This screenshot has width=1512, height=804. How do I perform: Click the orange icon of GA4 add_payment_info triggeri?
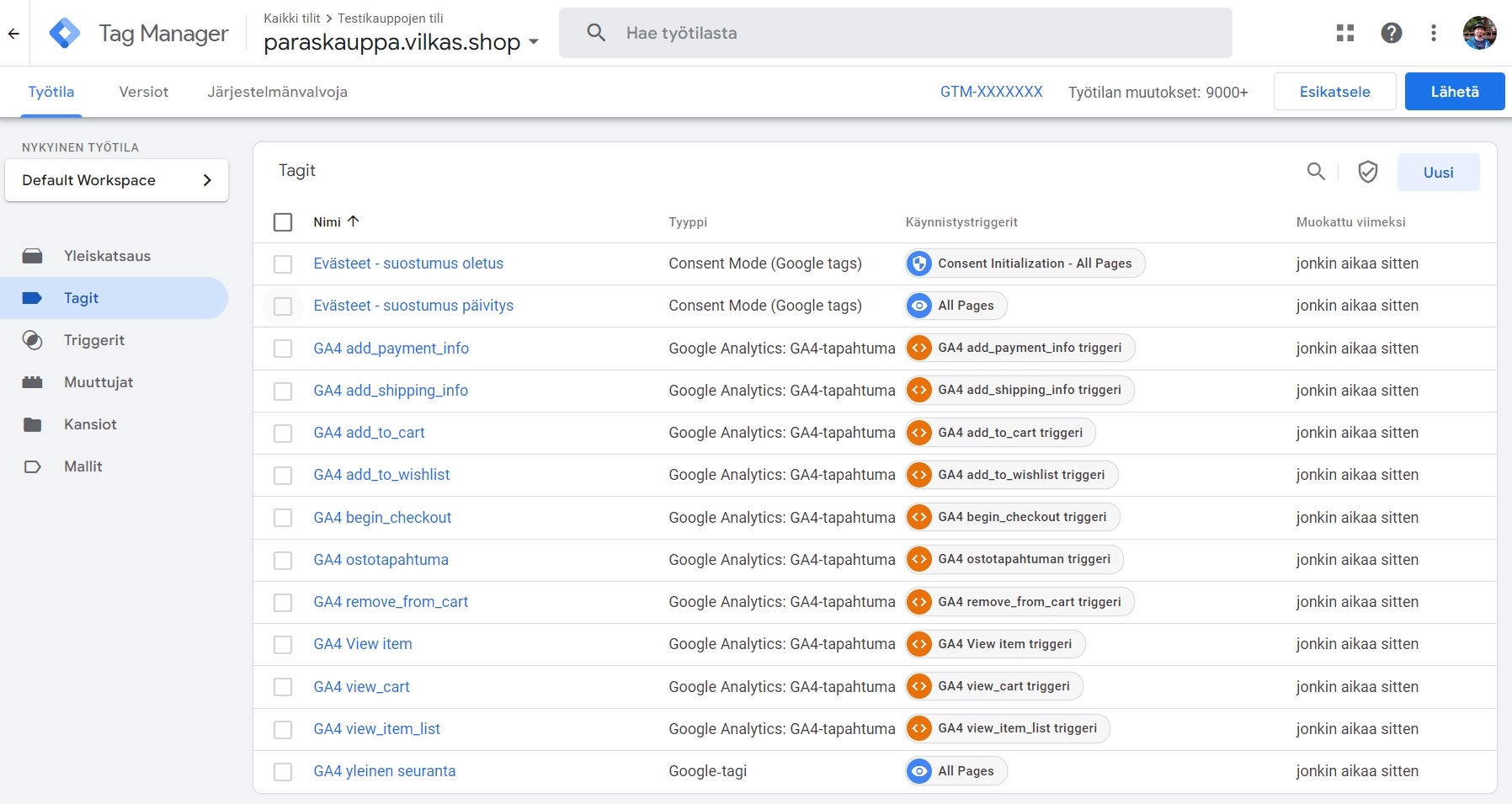pyautogui.click(x=919, y=348)
